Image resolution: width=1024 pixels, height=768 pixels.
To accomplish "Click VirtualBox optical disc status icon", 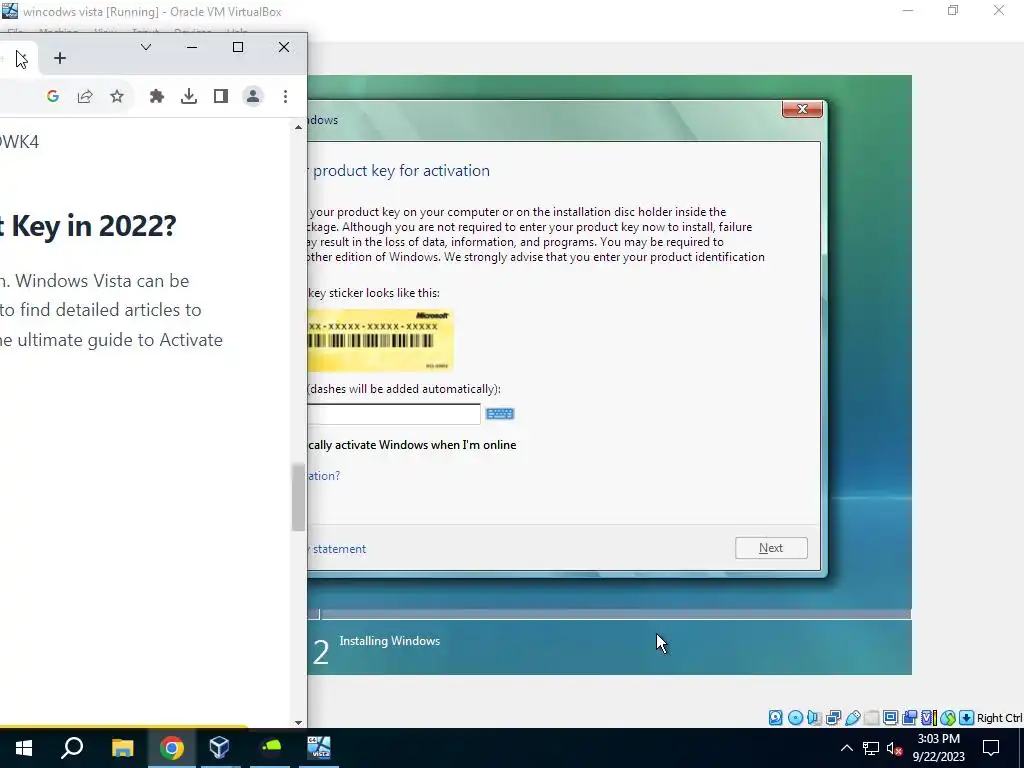I will (795, 718).
